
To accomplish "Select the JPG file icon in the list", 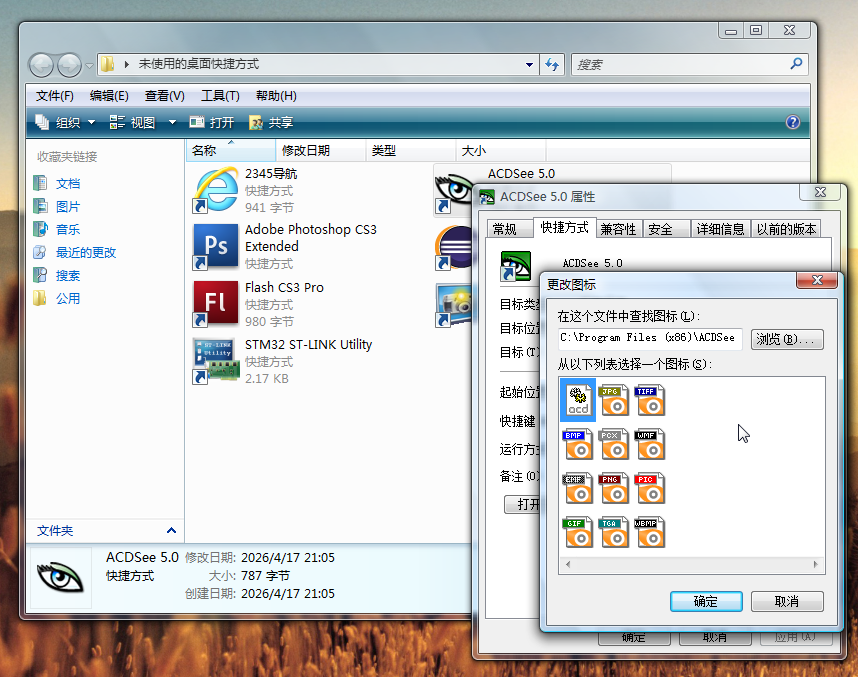I will click(613, 400).
